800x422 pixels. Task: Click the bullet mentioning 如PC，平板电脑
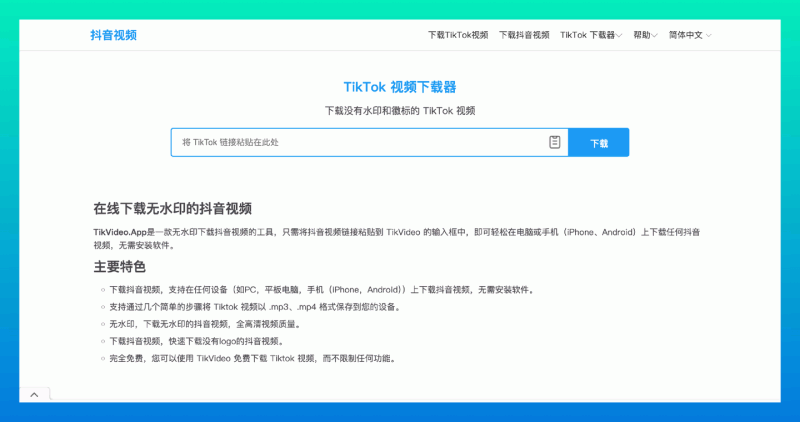click(322, 290)
